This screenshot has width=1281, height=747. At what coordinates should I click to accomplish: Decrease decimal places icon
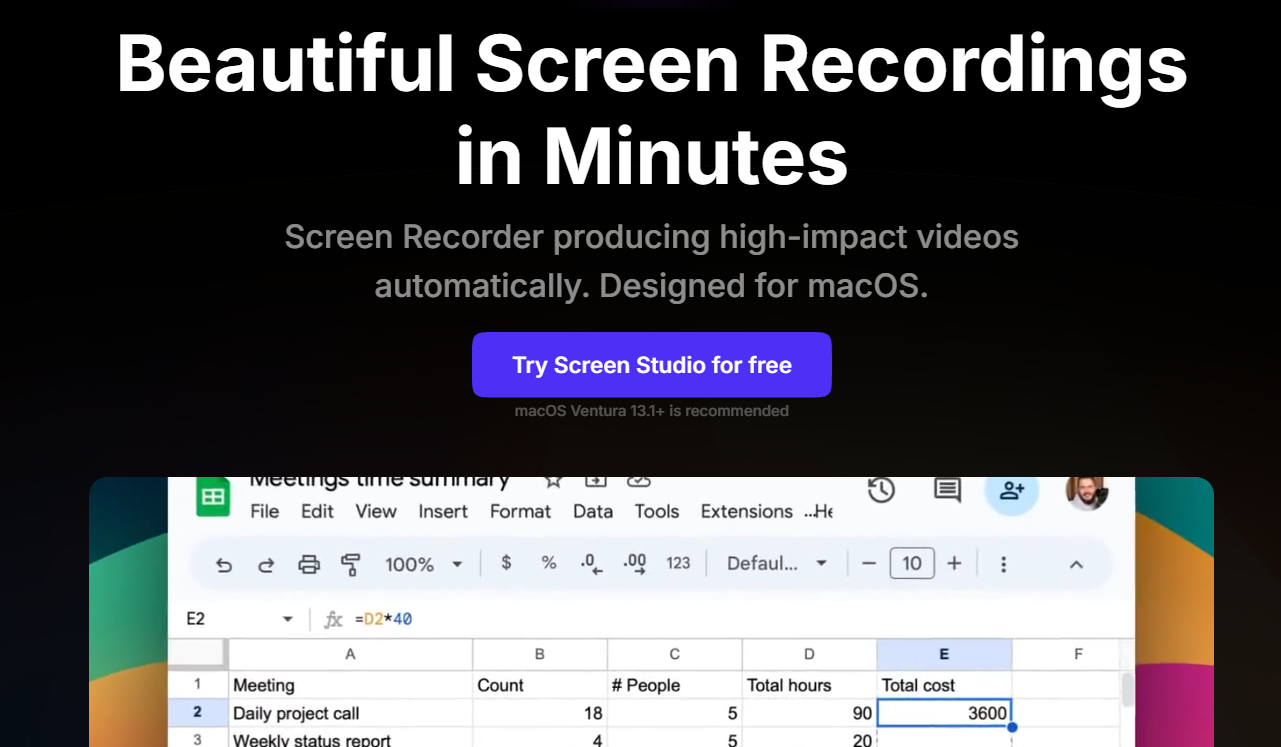point(592,564)
